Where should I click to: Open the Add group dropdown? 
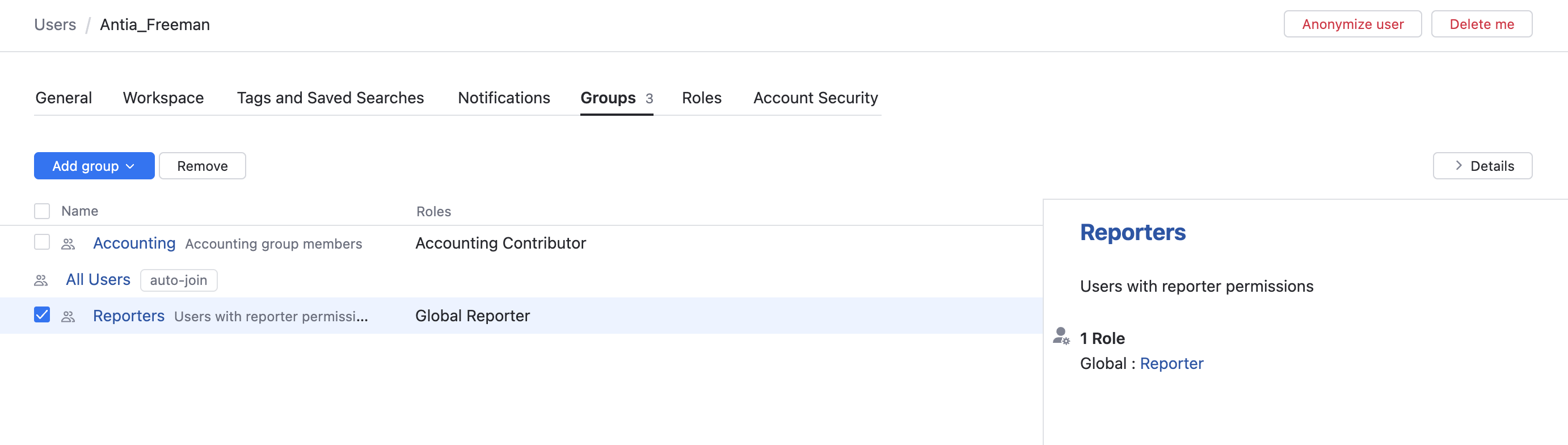pos(94,166)
